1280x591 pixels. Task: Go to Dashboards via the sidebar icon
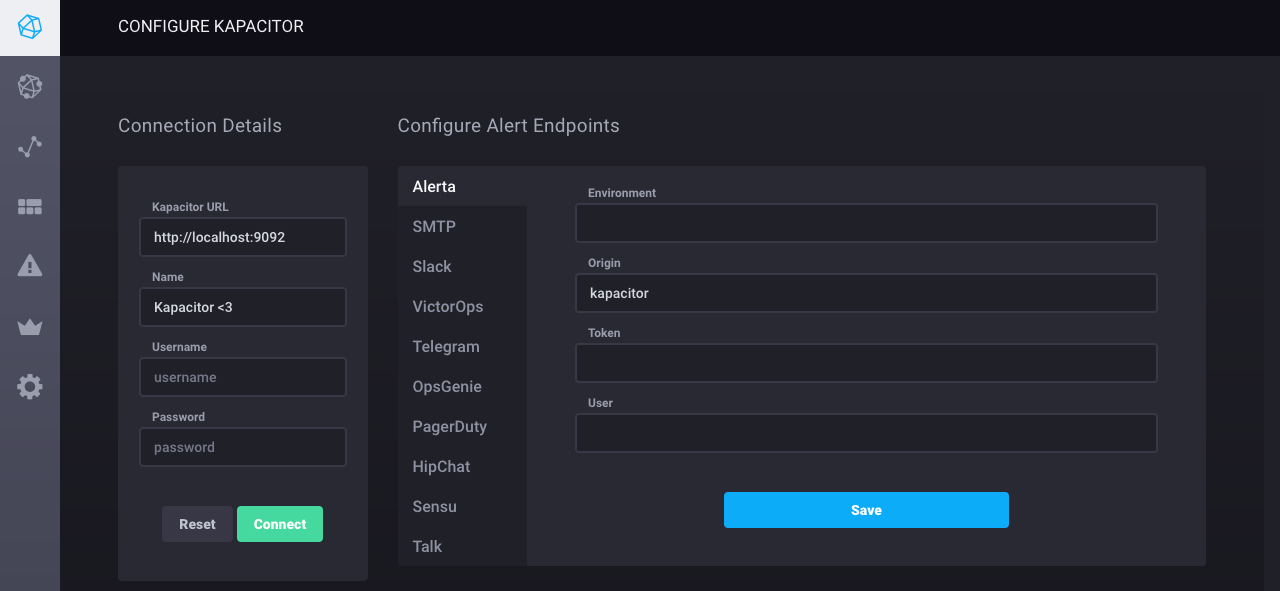coord(30,207)
